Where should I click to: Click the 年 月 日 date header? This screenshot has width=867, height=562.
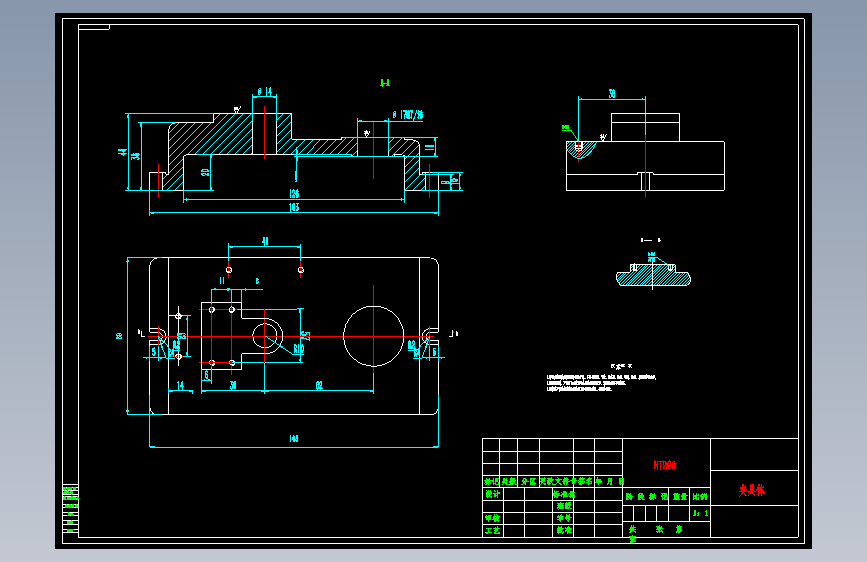pyautogui.click(x=609, y=482)
